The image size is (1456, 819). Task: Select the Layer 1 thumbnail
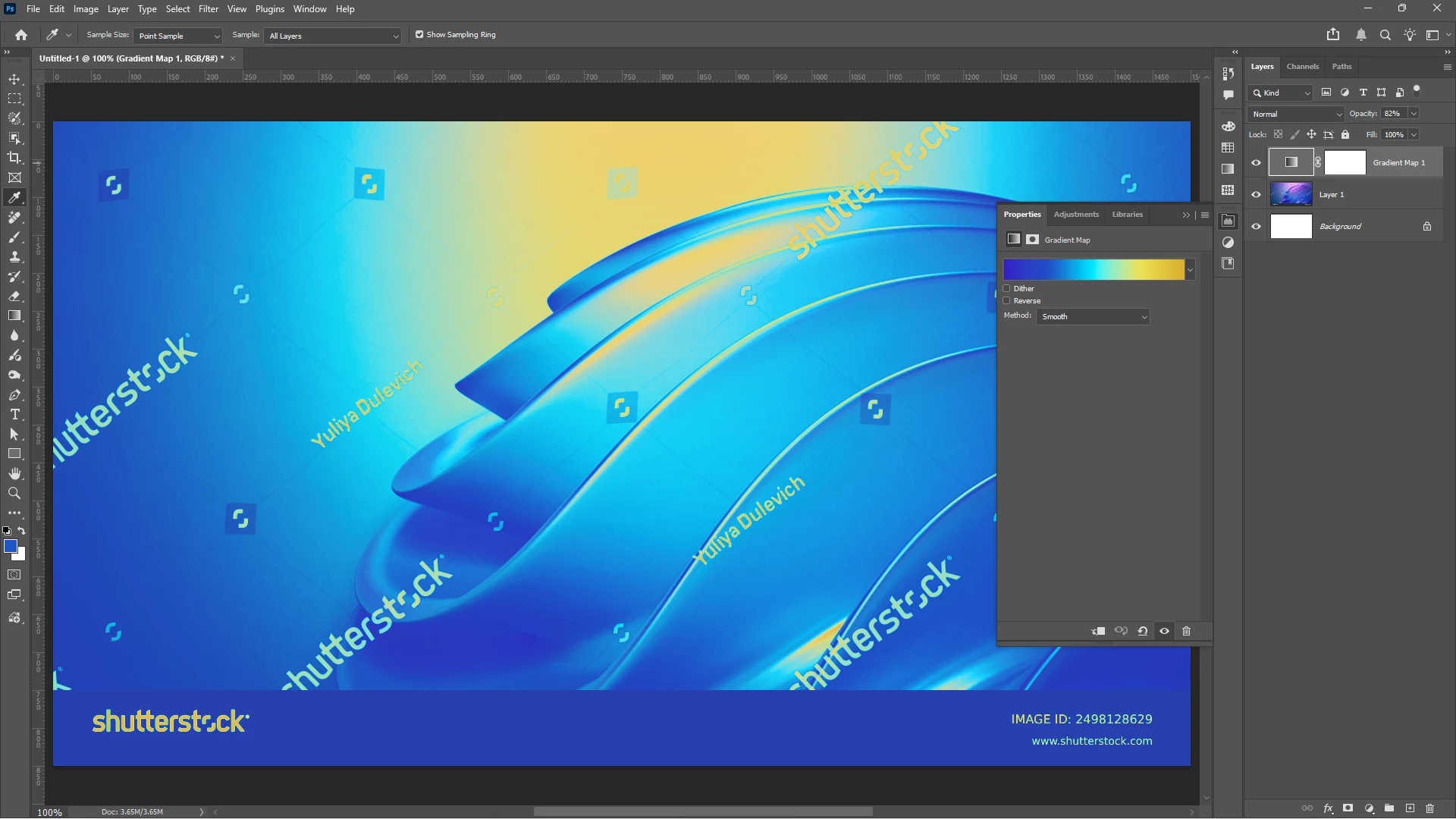1291,195
